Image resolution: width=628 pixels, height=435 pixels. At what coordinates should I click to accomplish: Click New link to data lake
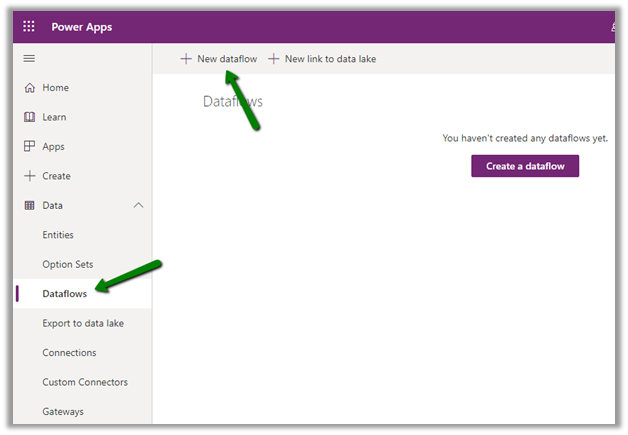[x=330, y=59]
